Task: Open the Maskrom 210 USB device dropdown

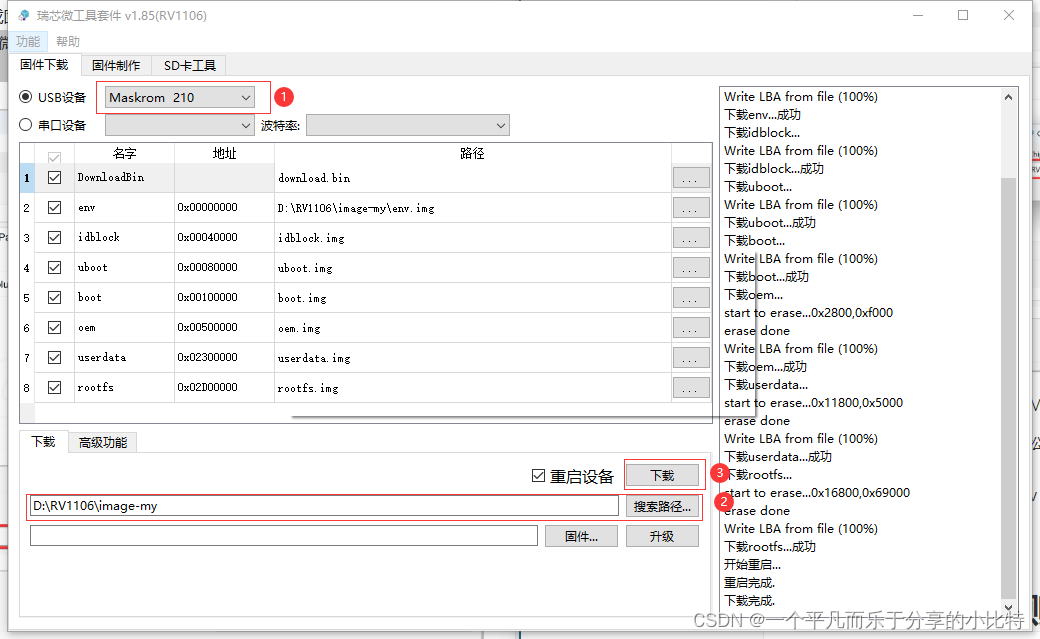Action: [x=180, y=98]
